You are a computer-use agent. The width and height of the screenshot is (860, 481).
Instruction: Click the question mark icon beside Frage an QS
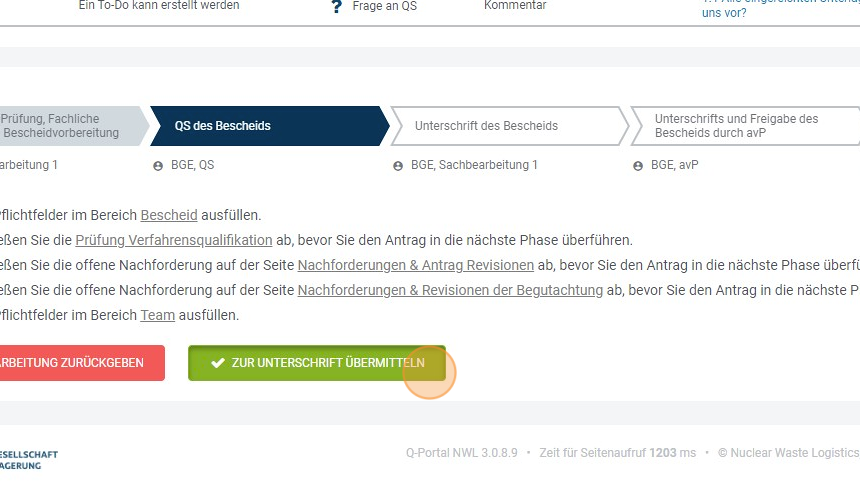coord(337,7)
